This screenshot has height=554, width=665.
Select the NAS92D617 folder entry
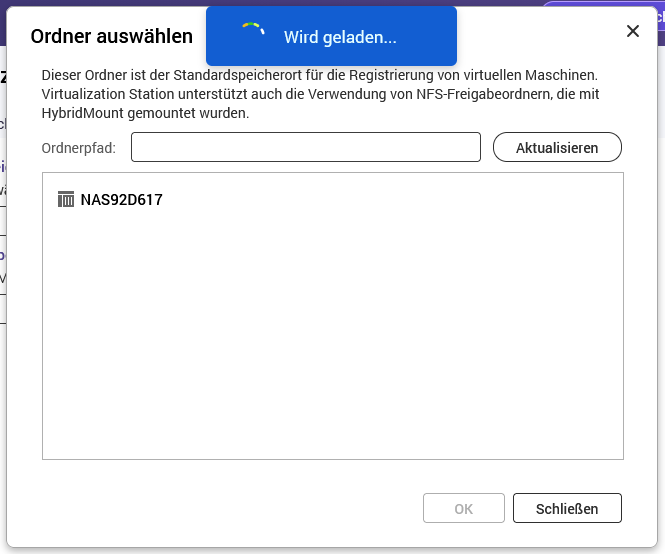coord(121,199)
